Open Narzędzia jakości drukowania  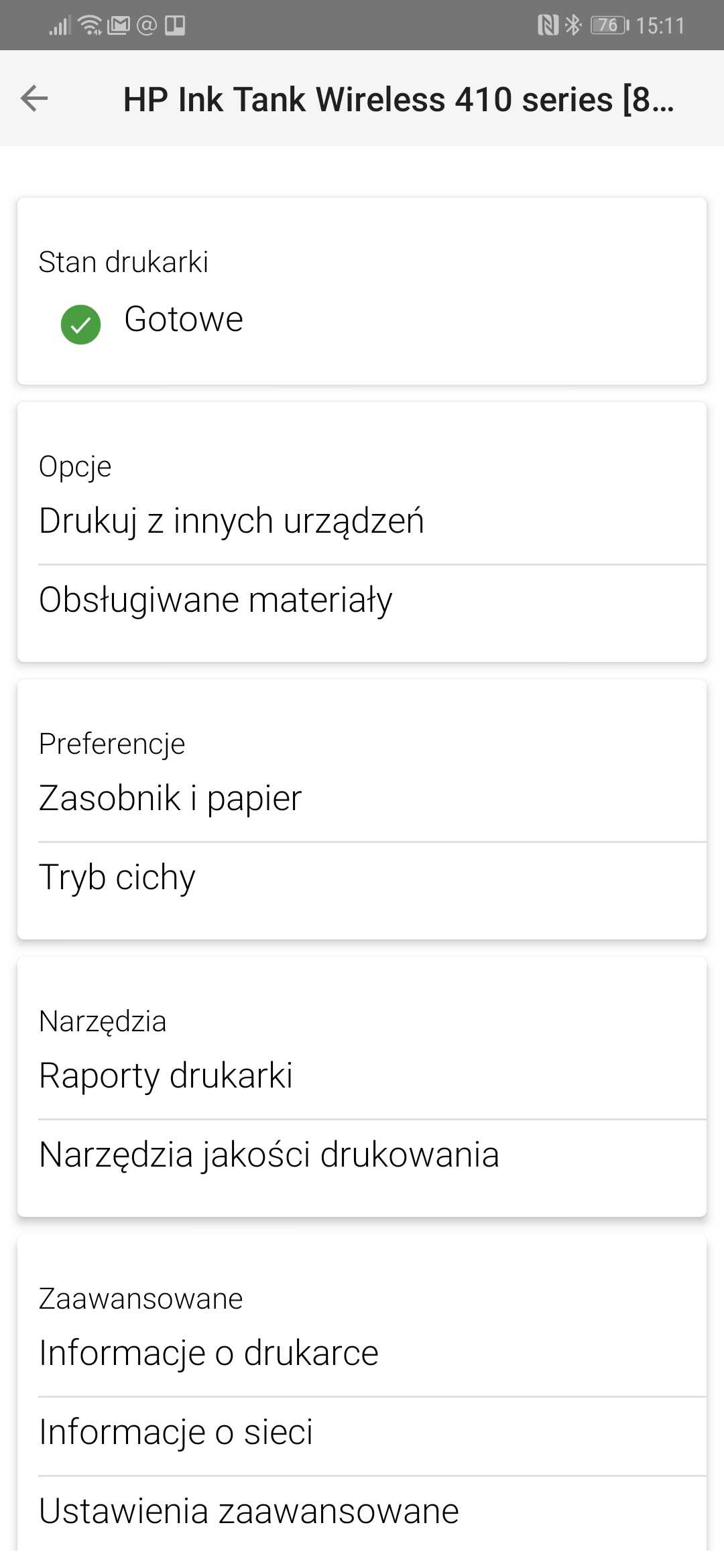[x=362, y=1155]
